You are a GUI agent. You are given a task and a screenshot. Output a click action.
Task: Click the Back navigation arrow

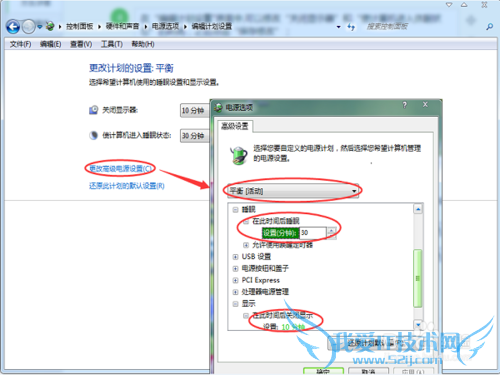[13, 27]
